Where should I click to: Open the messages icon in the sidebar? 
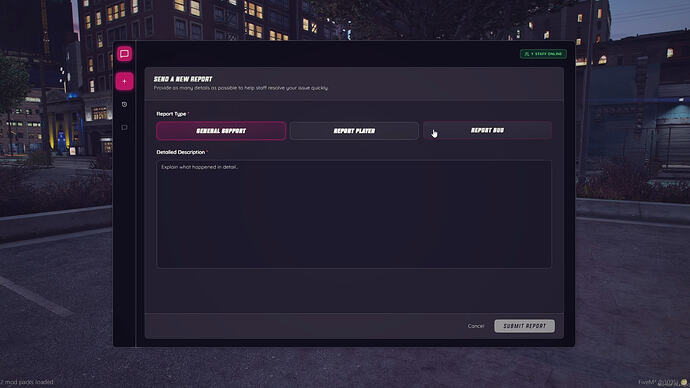click(125, 128)
